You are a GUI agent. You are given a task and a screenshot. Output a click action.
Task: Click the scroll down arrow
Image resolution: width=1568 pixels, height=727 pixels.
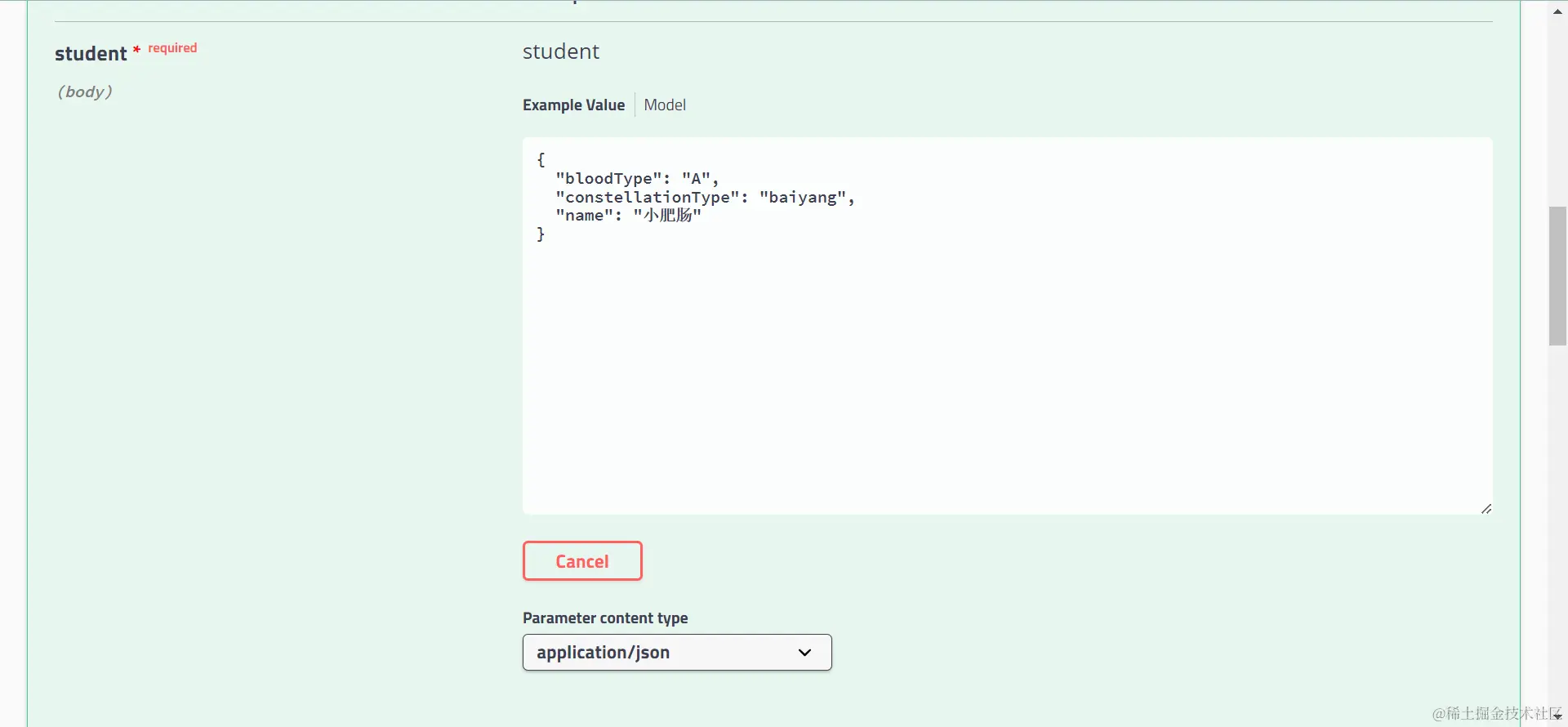click(1557, 716)
